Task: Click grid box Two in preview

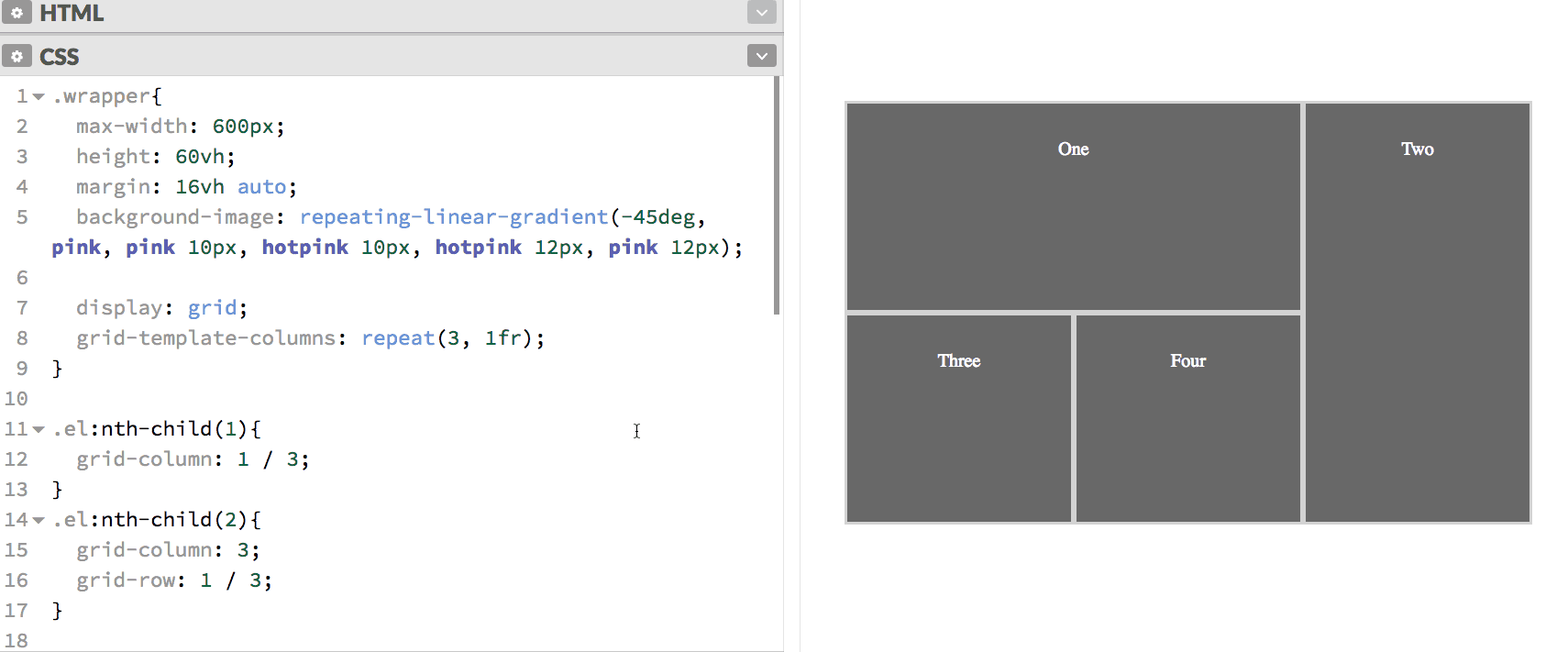Action: coord(1417,312)
